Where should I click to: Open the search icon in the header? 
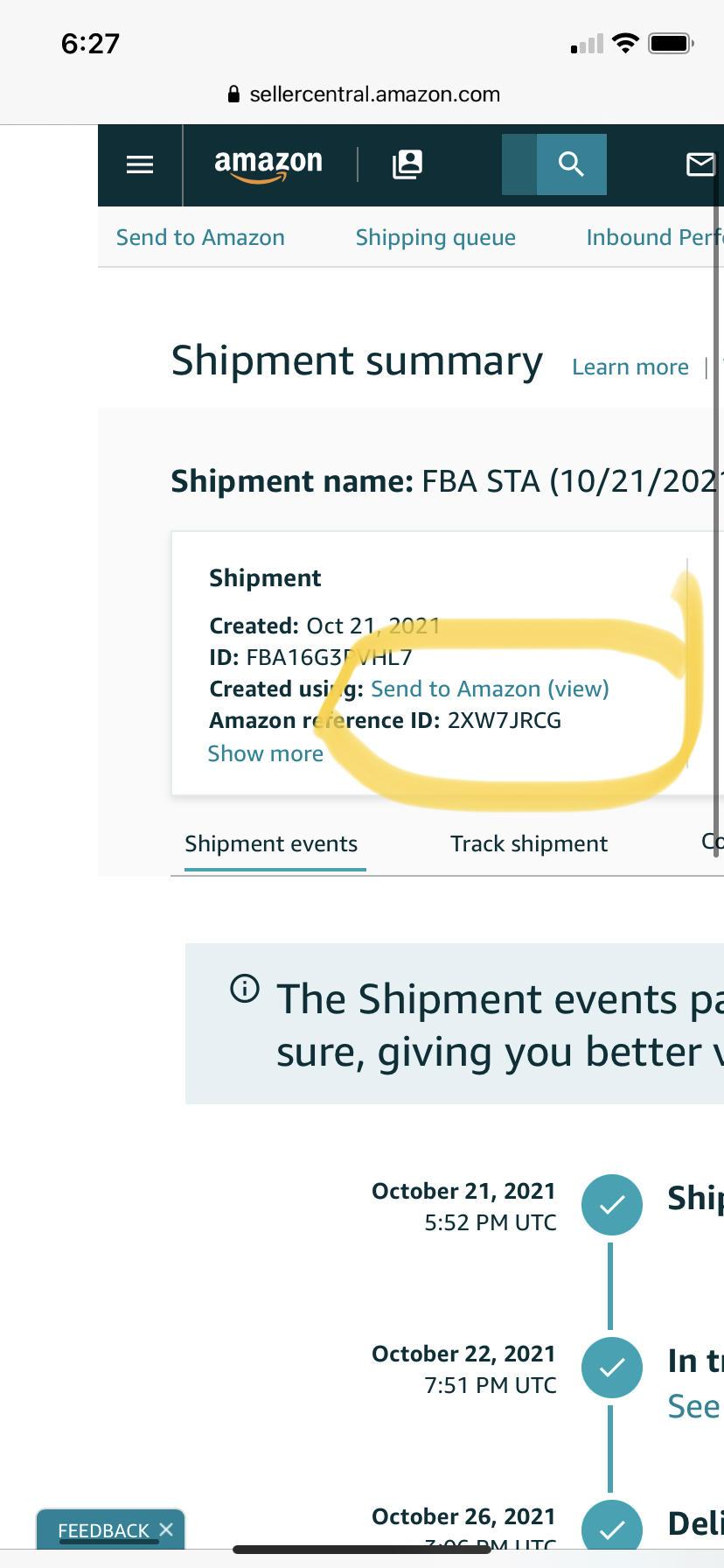coord(570,164)
